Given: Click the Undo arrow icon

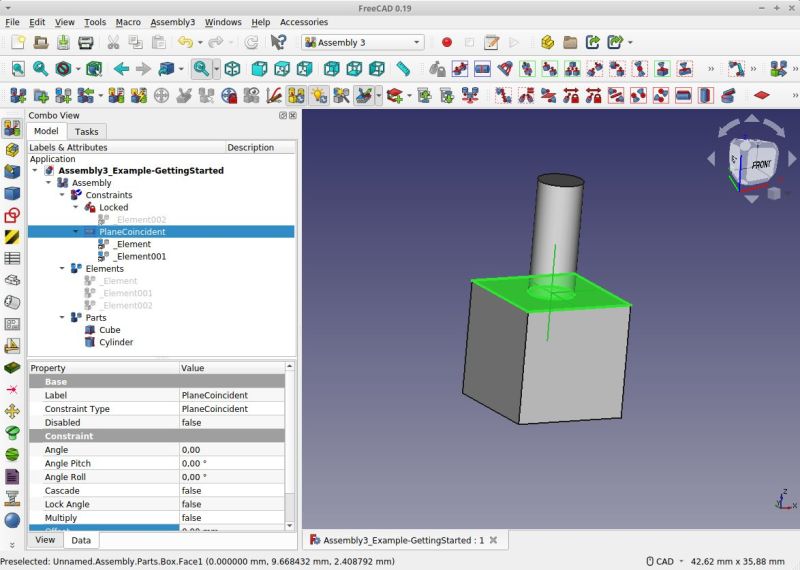Looking at the screenshot, I should point(185,42).
